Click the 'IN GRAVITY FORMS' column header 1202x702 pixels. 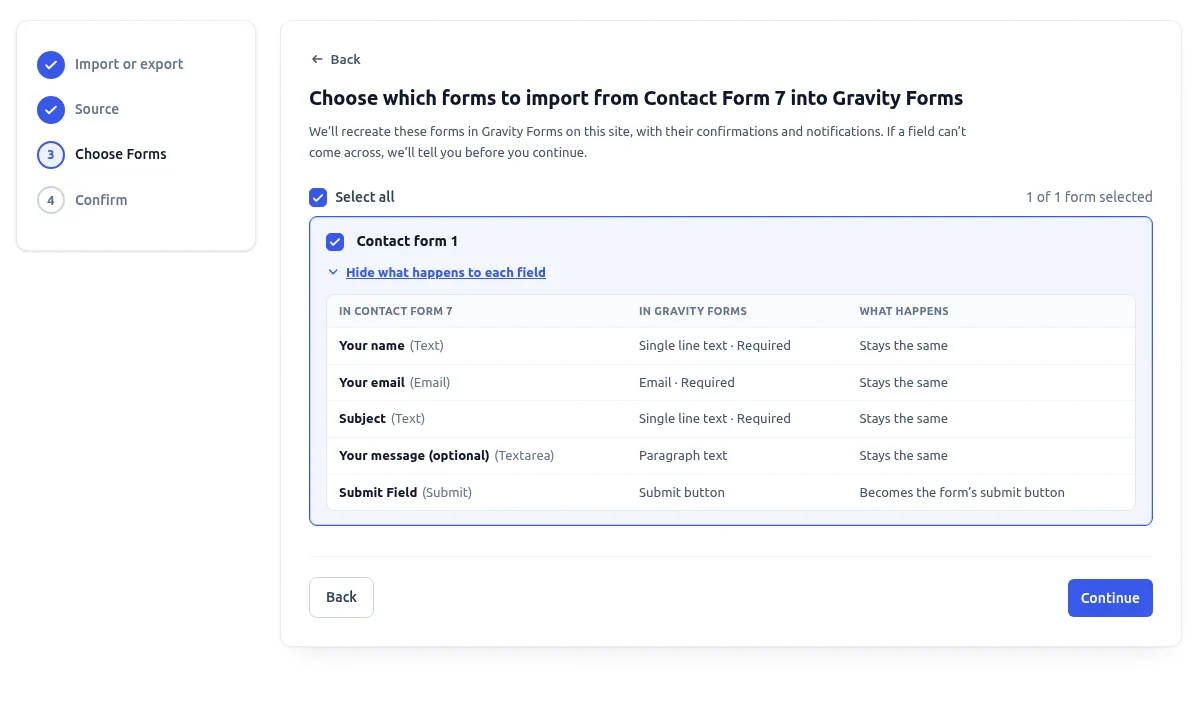coord(693,311)
